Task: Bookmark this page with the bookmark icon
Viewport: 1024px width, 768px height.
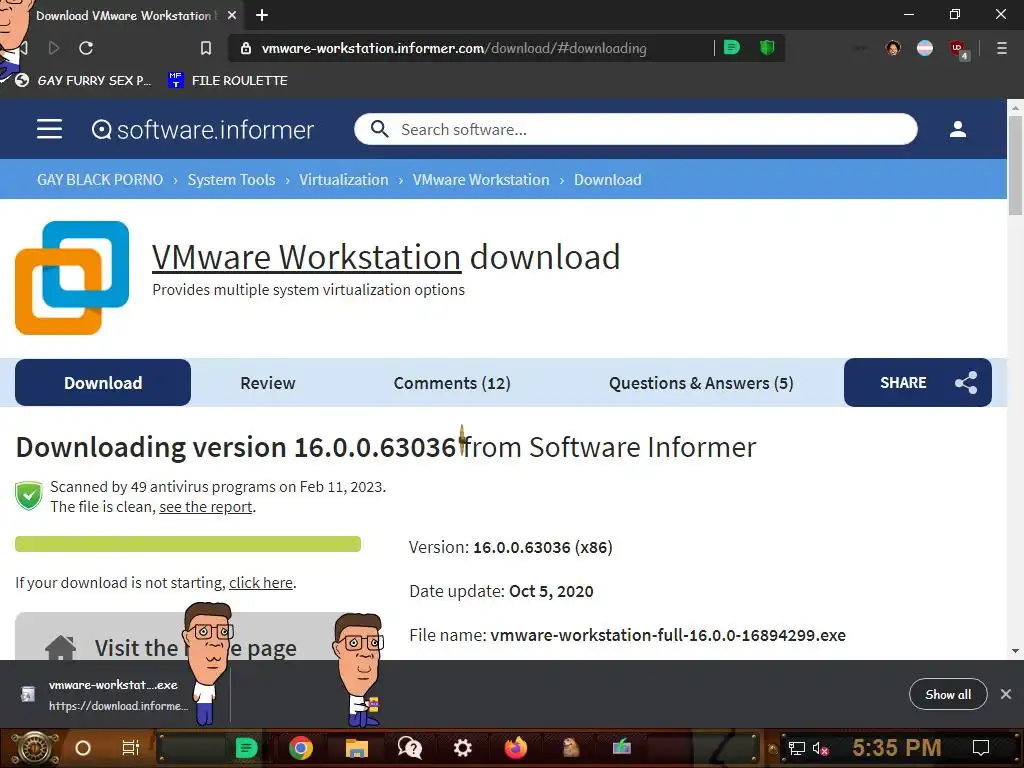Action: tap(206, 48)
